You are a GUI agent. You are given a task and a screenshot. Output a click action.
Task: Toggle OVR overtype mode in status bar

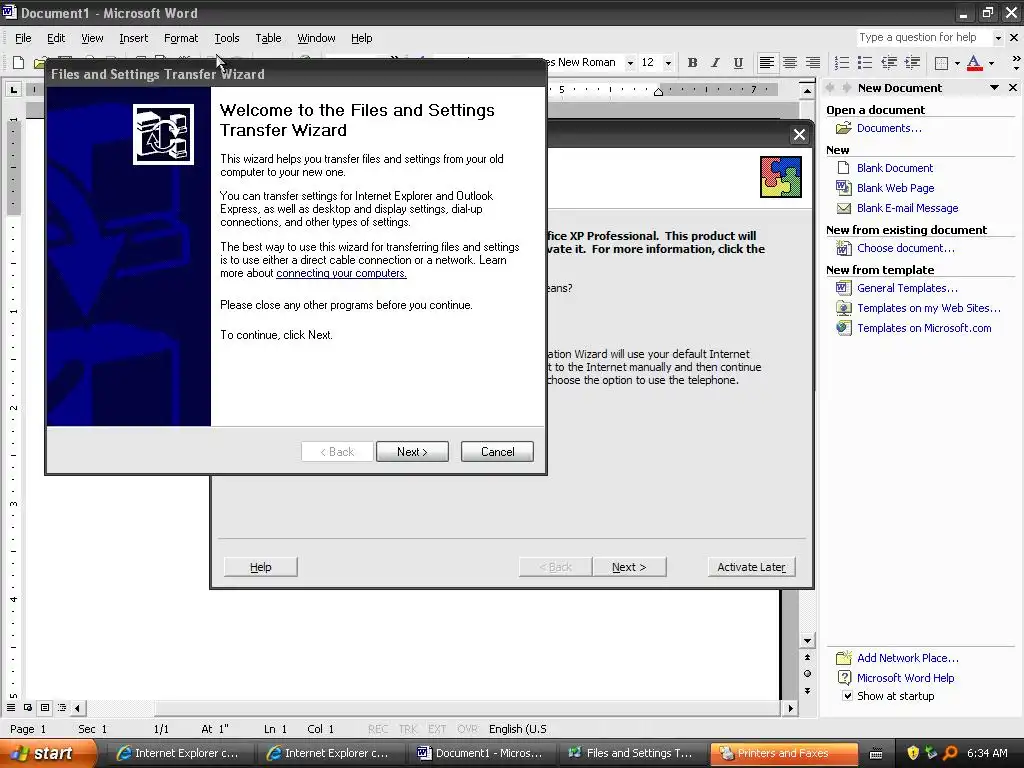point(468,729)
